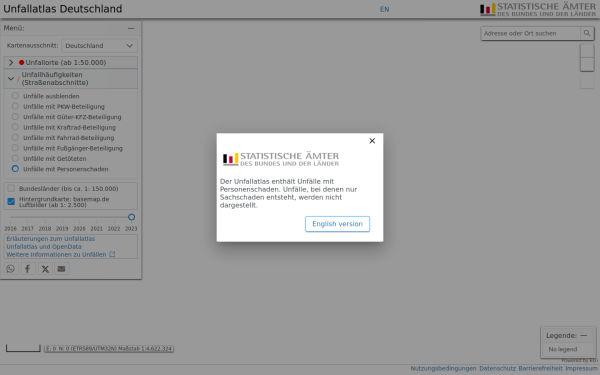Open 'Erläuterungen zum Unfallatlas' link
This screenshot has width=600, height=375.
(x=51, y=238)
